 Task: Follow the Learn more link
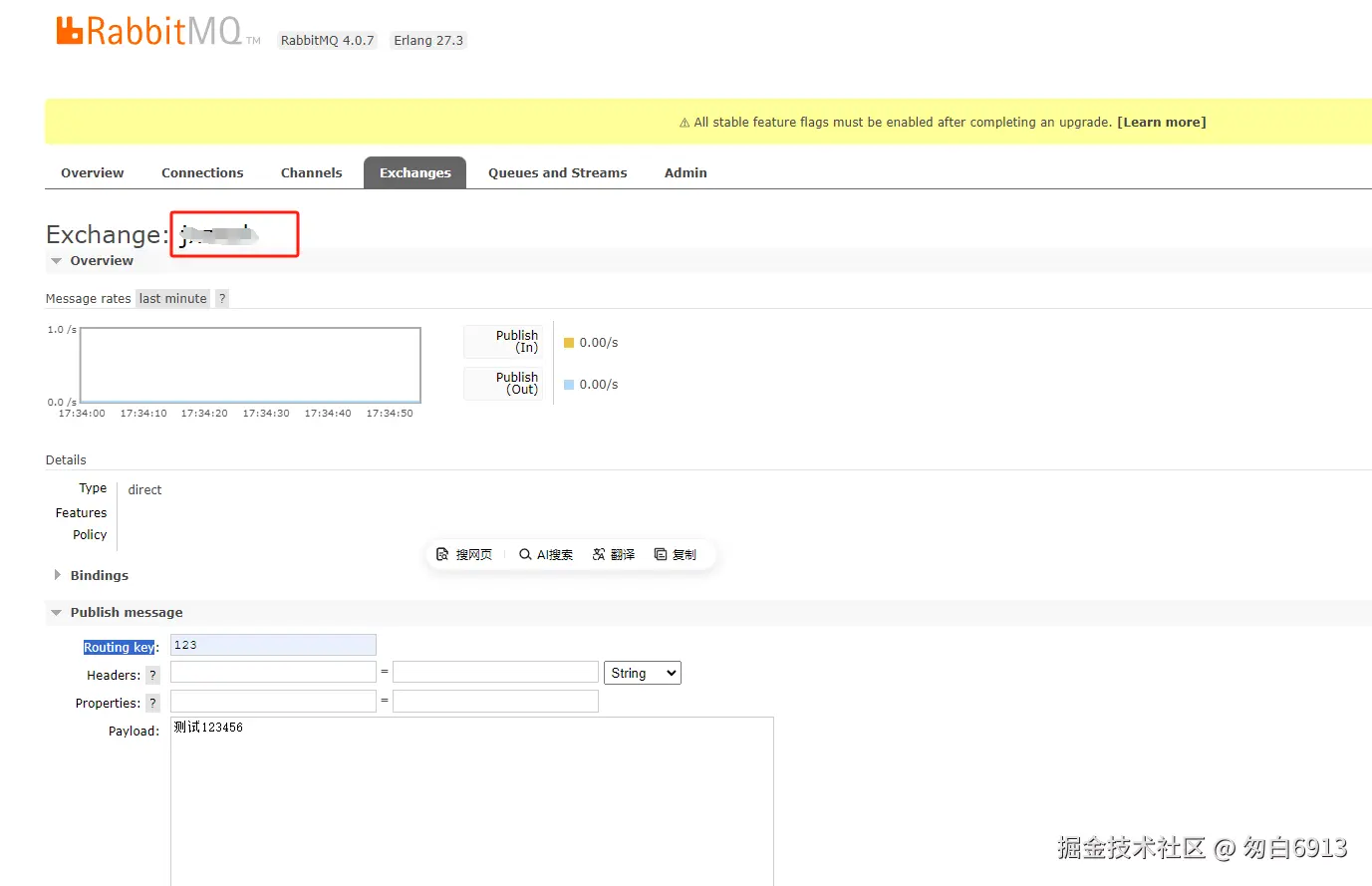[x=1162, y=123]
